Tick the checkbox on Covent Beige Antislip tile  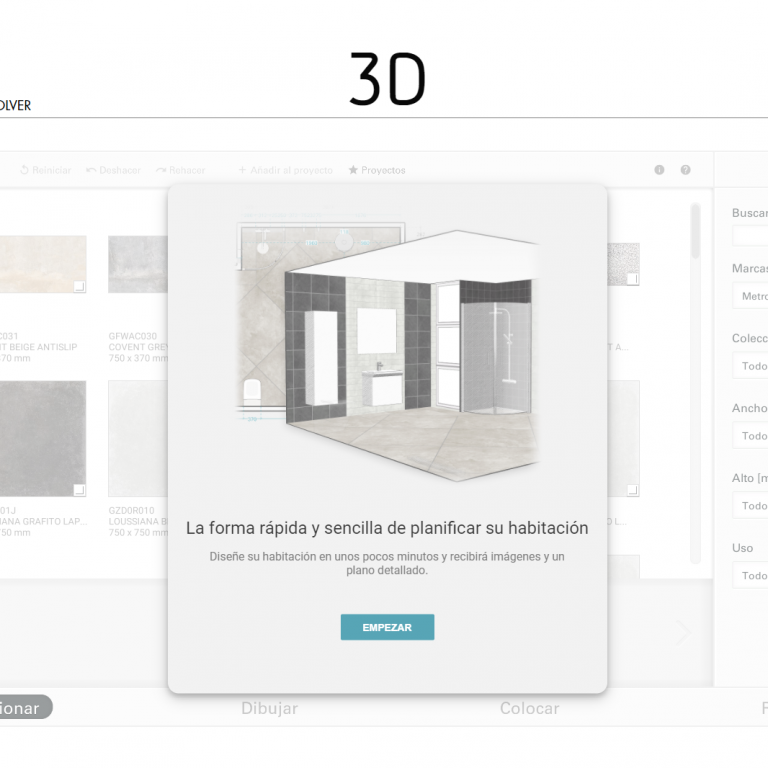pyautogui.click(x=79, y=287)
